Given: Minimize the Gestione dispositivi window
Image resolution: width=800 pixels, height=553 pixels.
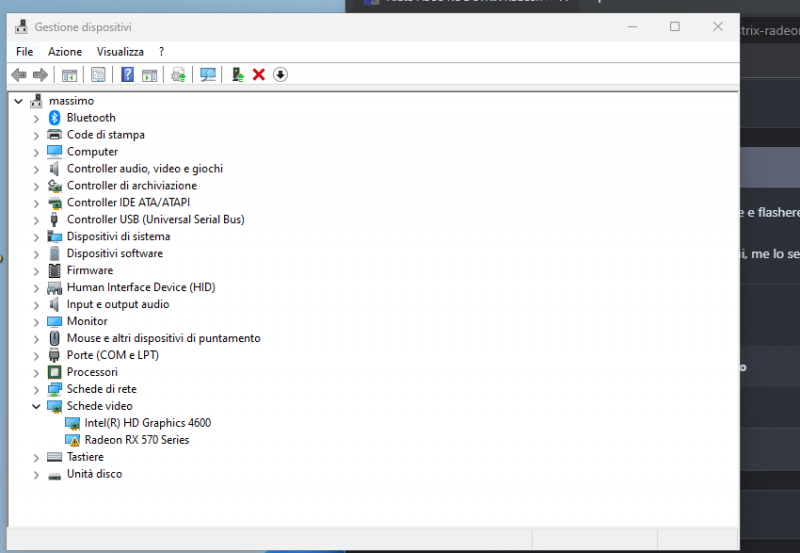Looking at the screenshot, I should (x=632, y=27).
